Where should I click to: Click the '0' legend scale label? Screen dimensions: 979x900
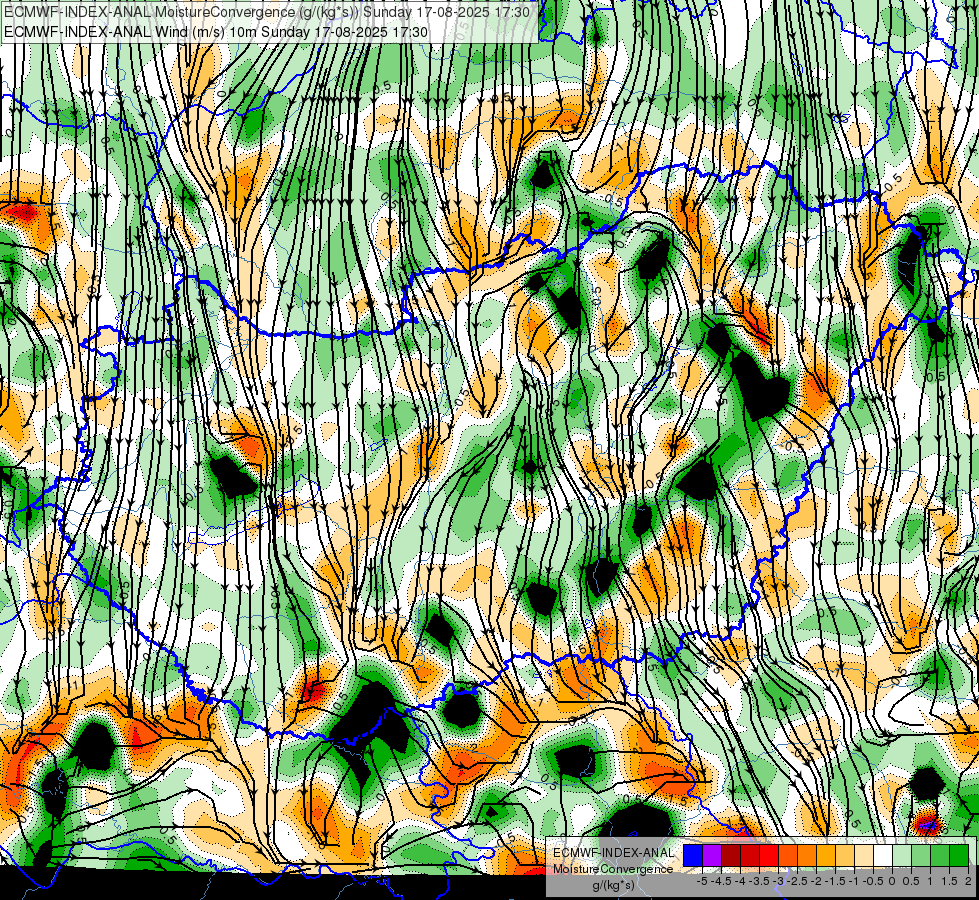[x=892, y=881]
